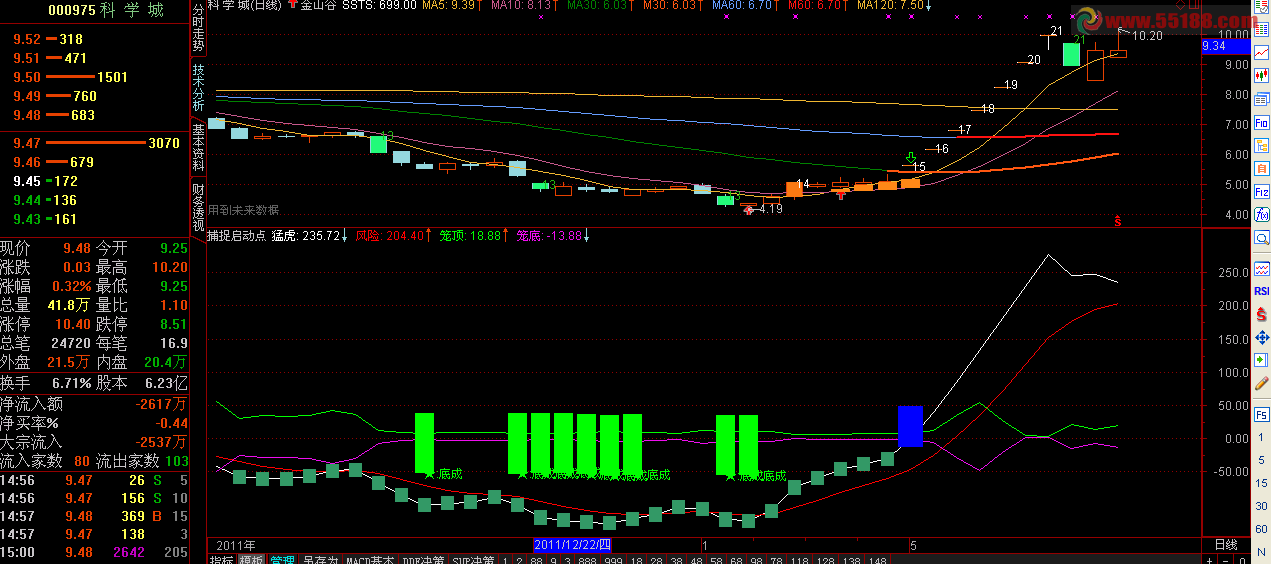Click the 换手 6.71% value

[x=71, y=382]
